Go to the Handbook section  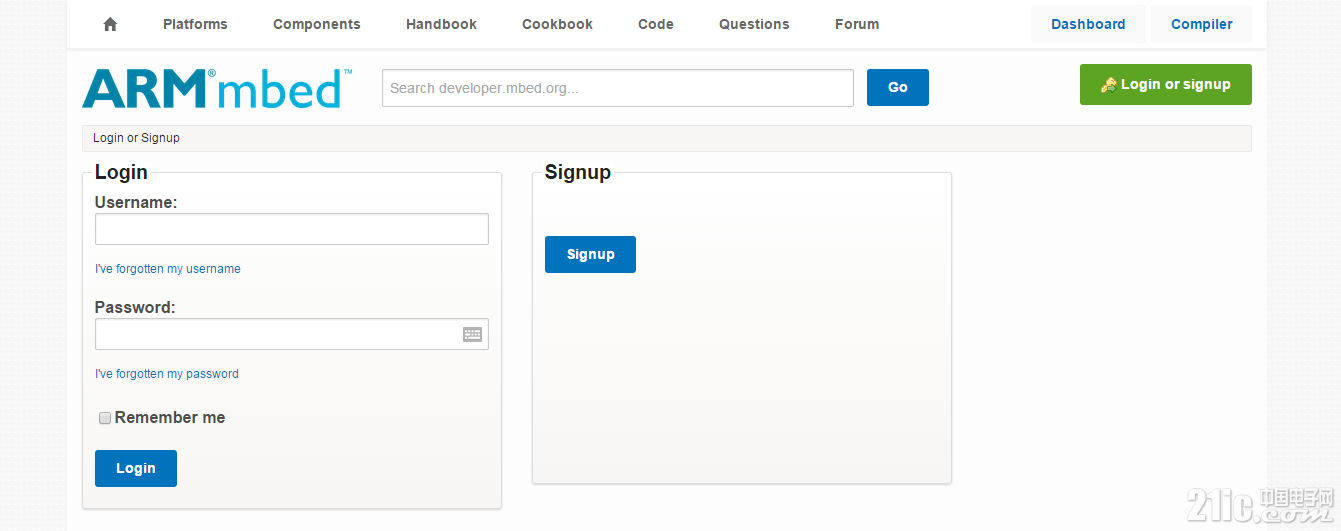click(x=441, y=24)
